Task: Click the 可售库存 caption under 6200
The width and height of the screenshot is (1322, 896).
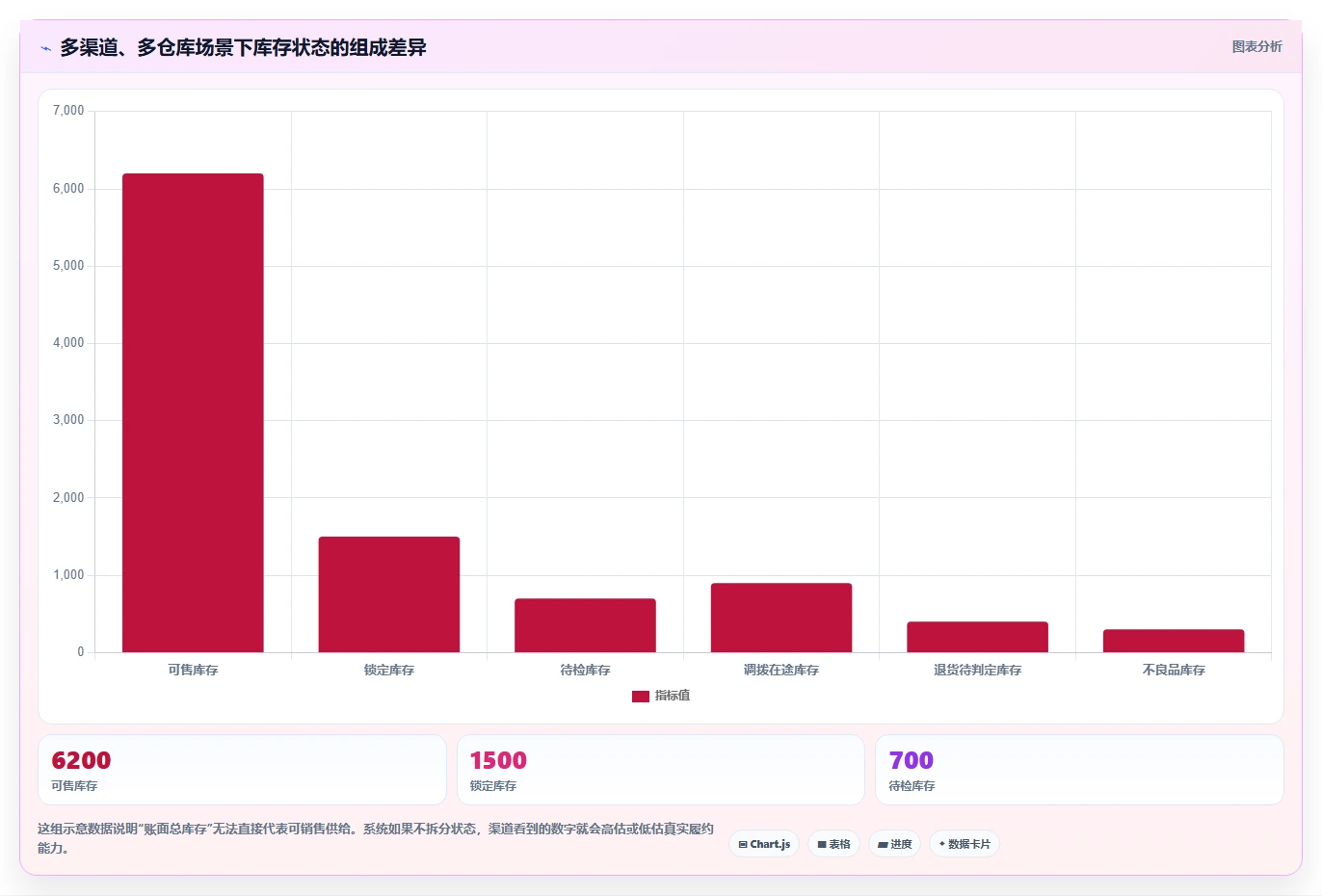Action: pos(74,786)
